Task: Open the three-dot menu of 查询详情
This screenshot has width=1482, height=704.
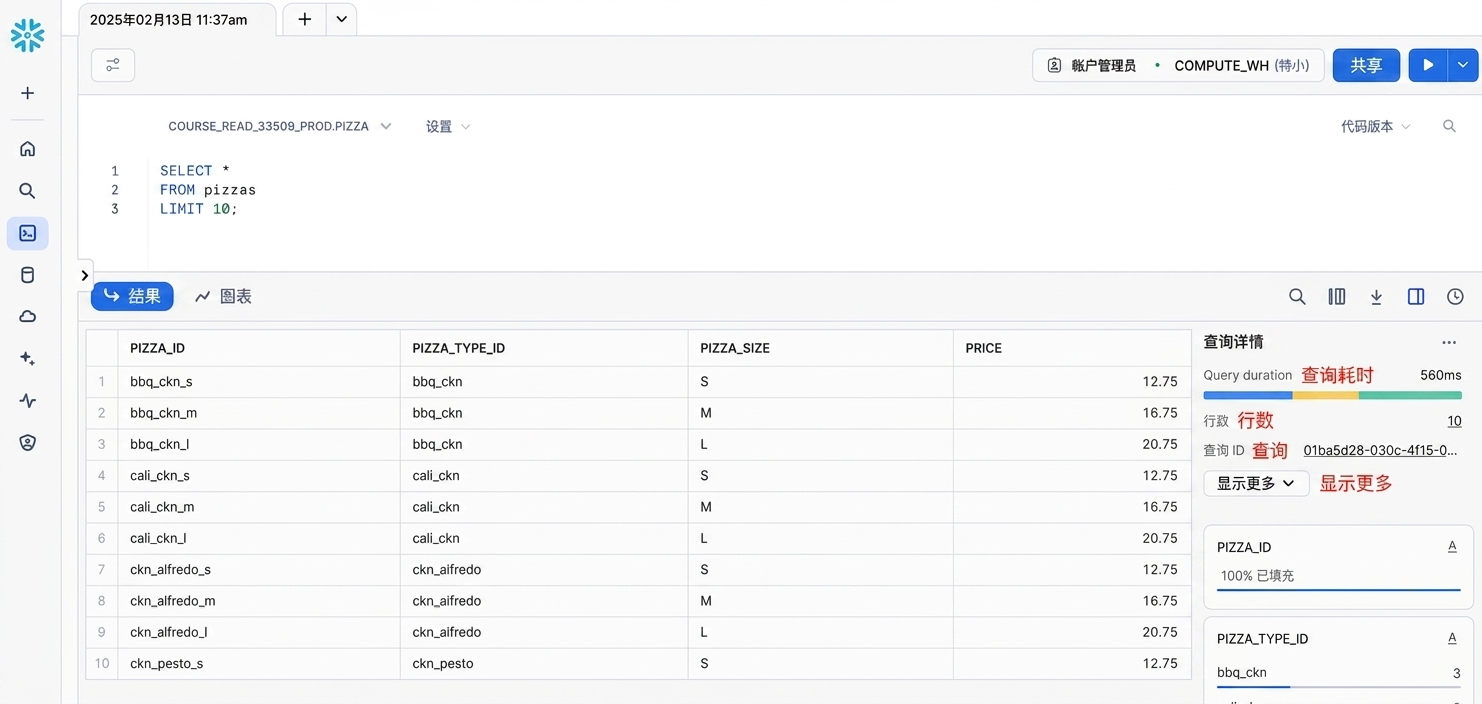Action: pos(1449,342)
